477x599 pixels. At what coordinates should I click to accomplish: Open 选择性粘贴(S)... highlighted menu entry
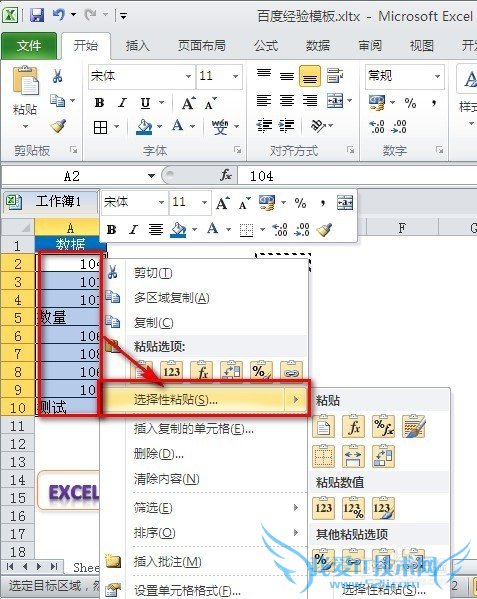204,400
